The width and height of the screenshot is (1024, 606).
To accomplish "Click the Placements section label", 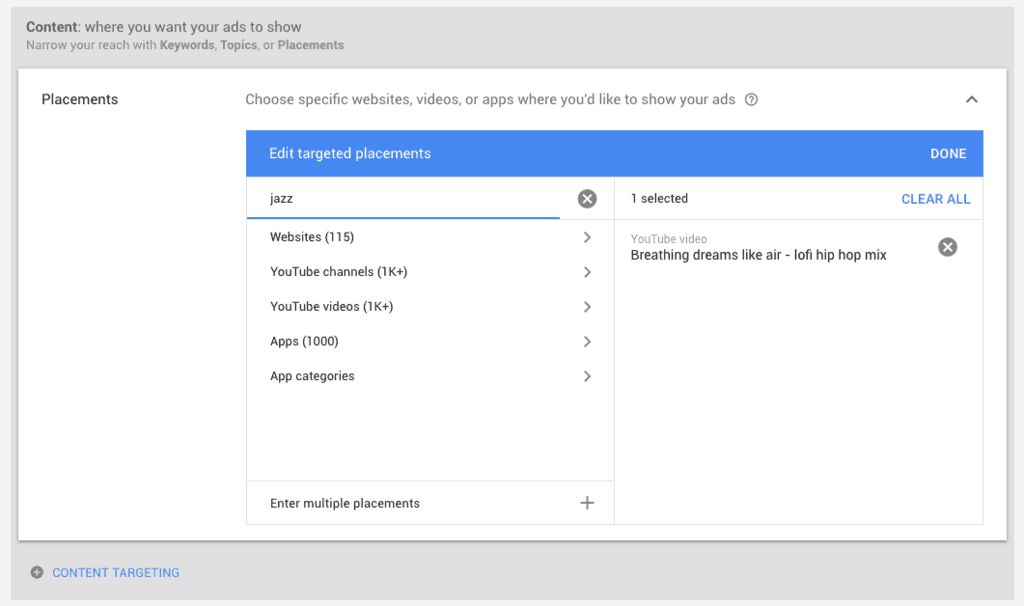I will pyautogui.click(x=80, y=99).
